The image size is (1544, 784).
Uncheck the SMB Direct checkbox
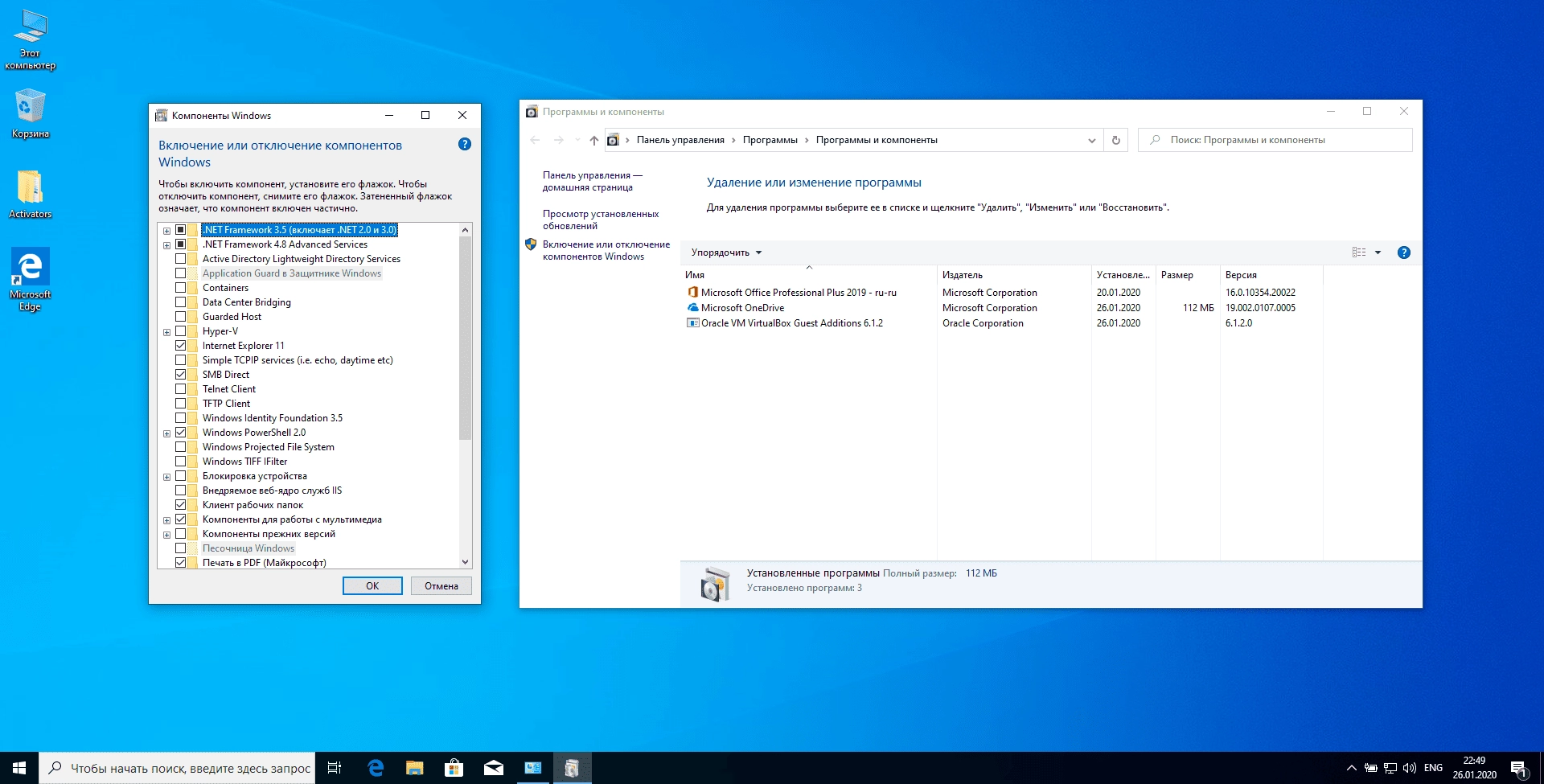(x=181, y=375)
